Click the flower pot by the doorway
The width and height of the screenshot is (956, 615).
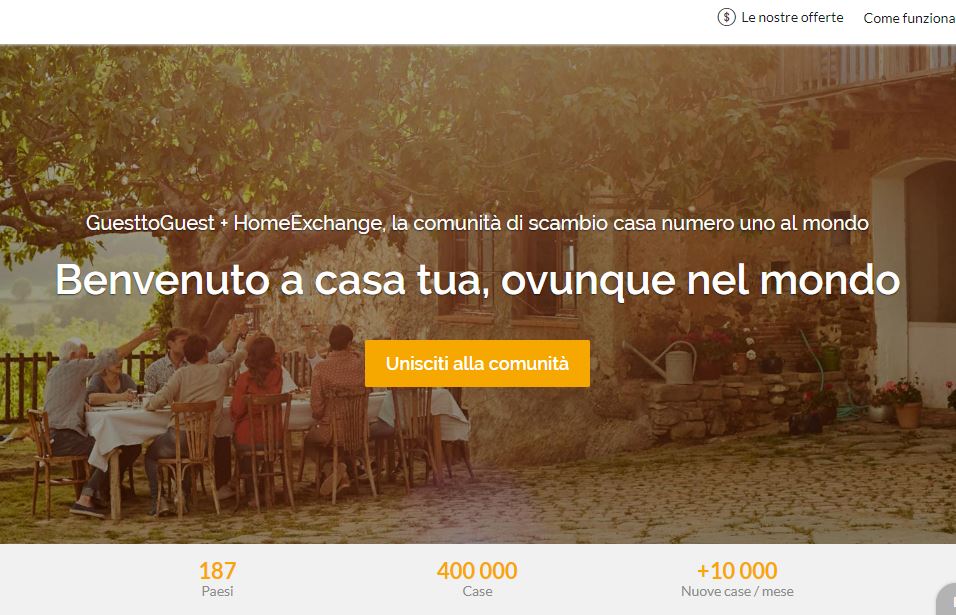click(908, 414)
